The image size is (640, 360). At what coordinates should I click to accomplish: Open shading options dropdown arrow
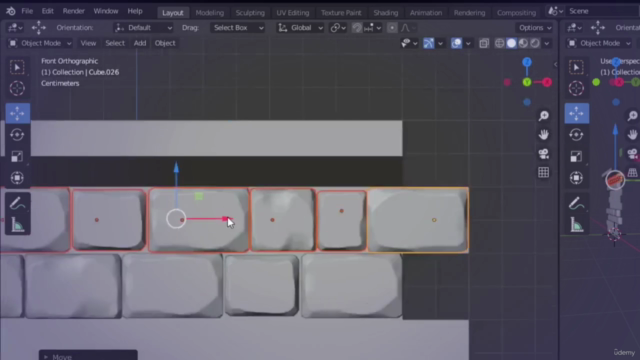tap(547, 43)
